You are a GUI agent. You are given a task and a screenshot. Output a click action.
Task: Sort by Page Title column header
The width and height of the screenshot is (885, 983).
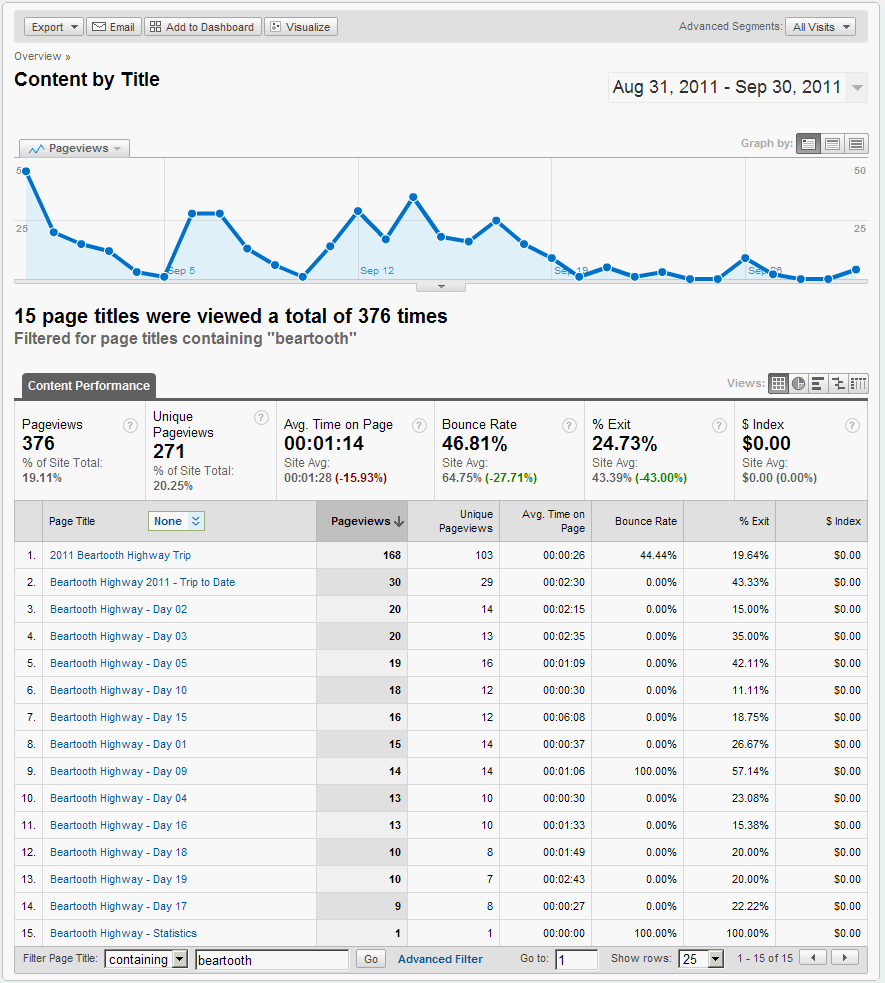(x=72, y=521)
